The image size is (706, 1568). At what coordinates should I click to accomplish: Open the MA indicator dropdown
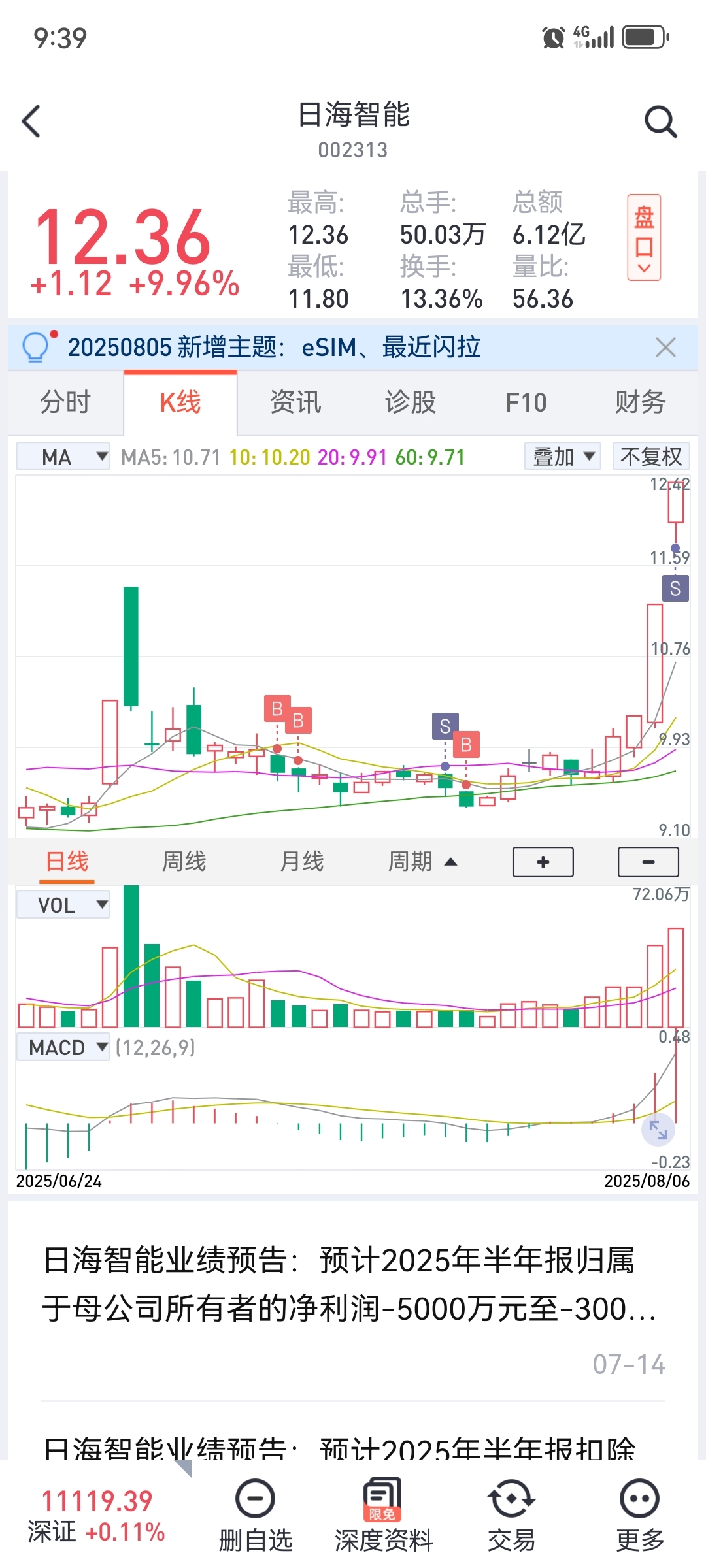(x=63, y=457)
